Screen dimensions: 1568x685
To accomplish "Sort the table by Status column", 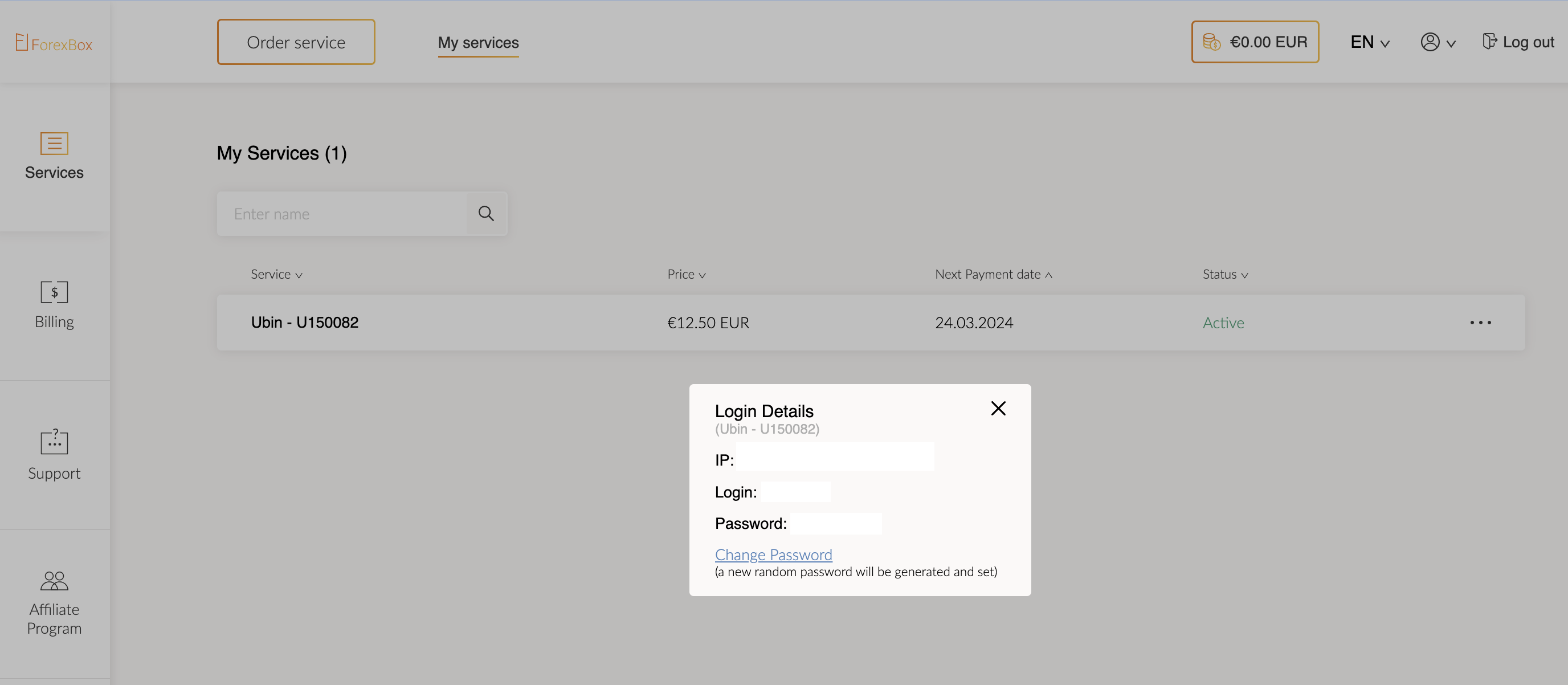I will [x=1224, y=275].
